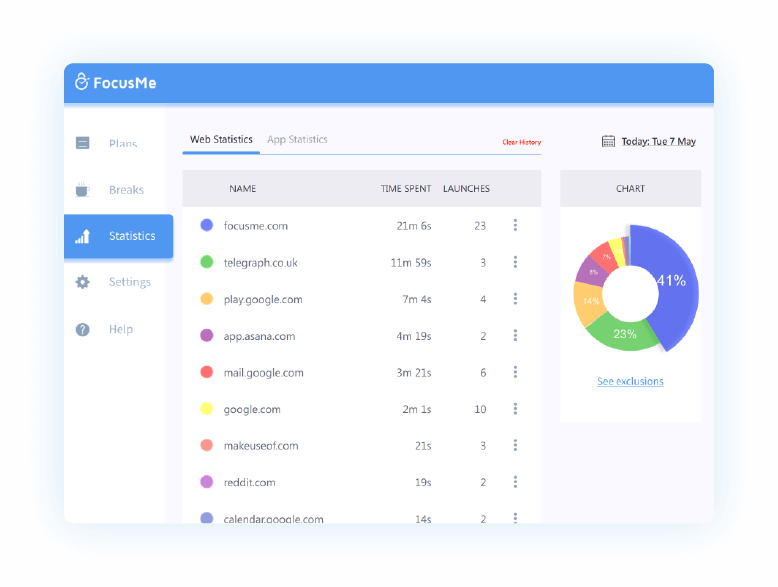
Task: Click the Today: Tue 7 May date
Action: pyautogui.click(x=658, y=141)
